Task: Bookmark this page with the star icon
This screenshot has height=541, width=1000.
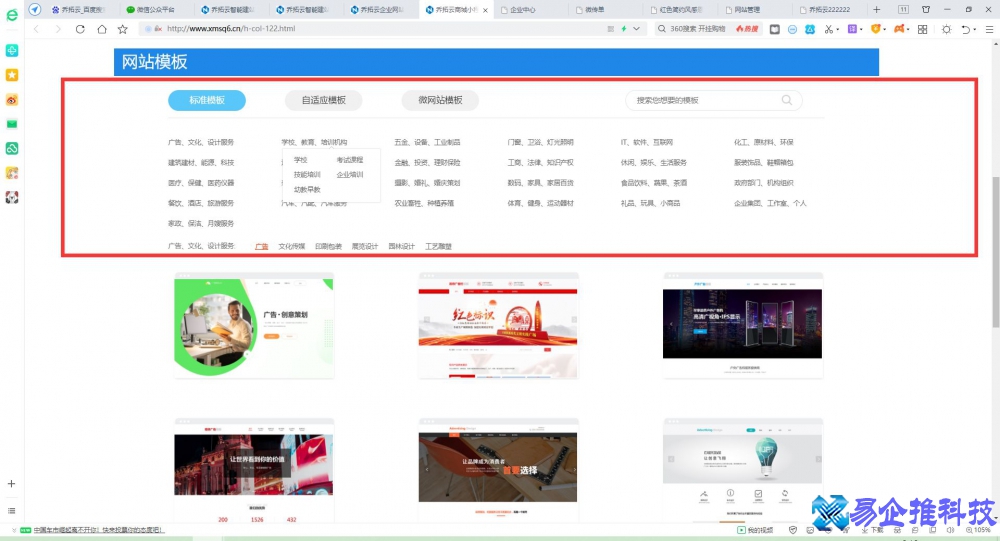Action: coord(122,29)
